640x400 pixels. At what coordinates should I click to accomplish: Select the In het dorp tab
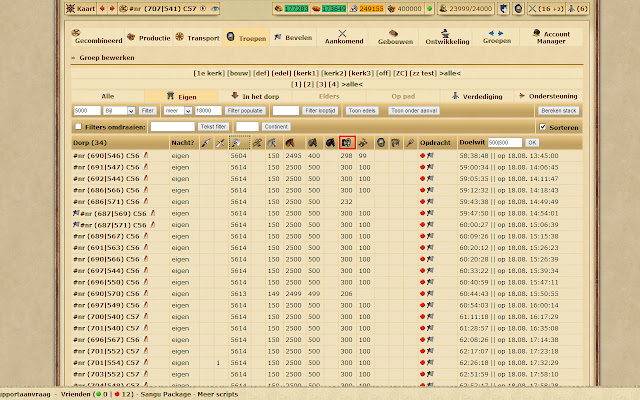point(255,96)
